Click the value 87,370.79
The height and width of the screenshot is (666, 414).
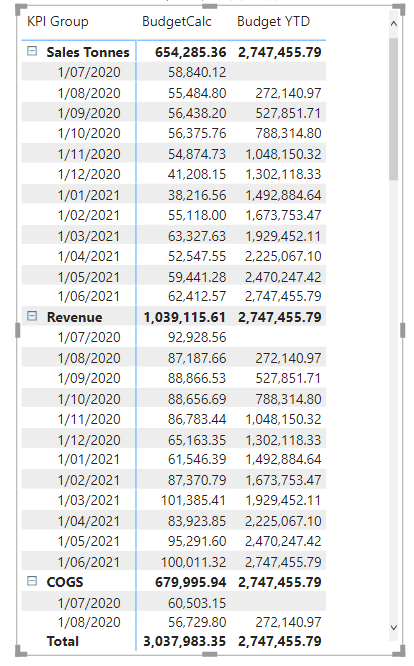pyautogui.click(x=197, y=480)
